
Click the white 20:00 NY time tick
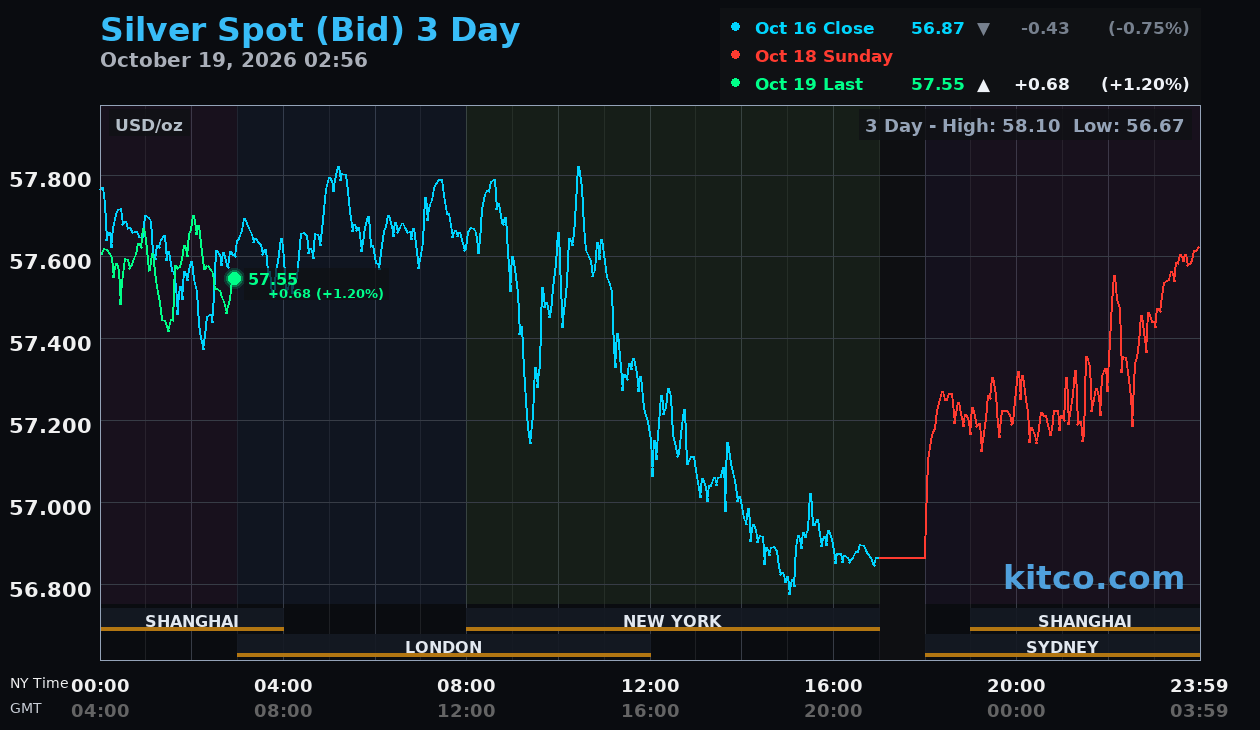[x=1016, y=686]
